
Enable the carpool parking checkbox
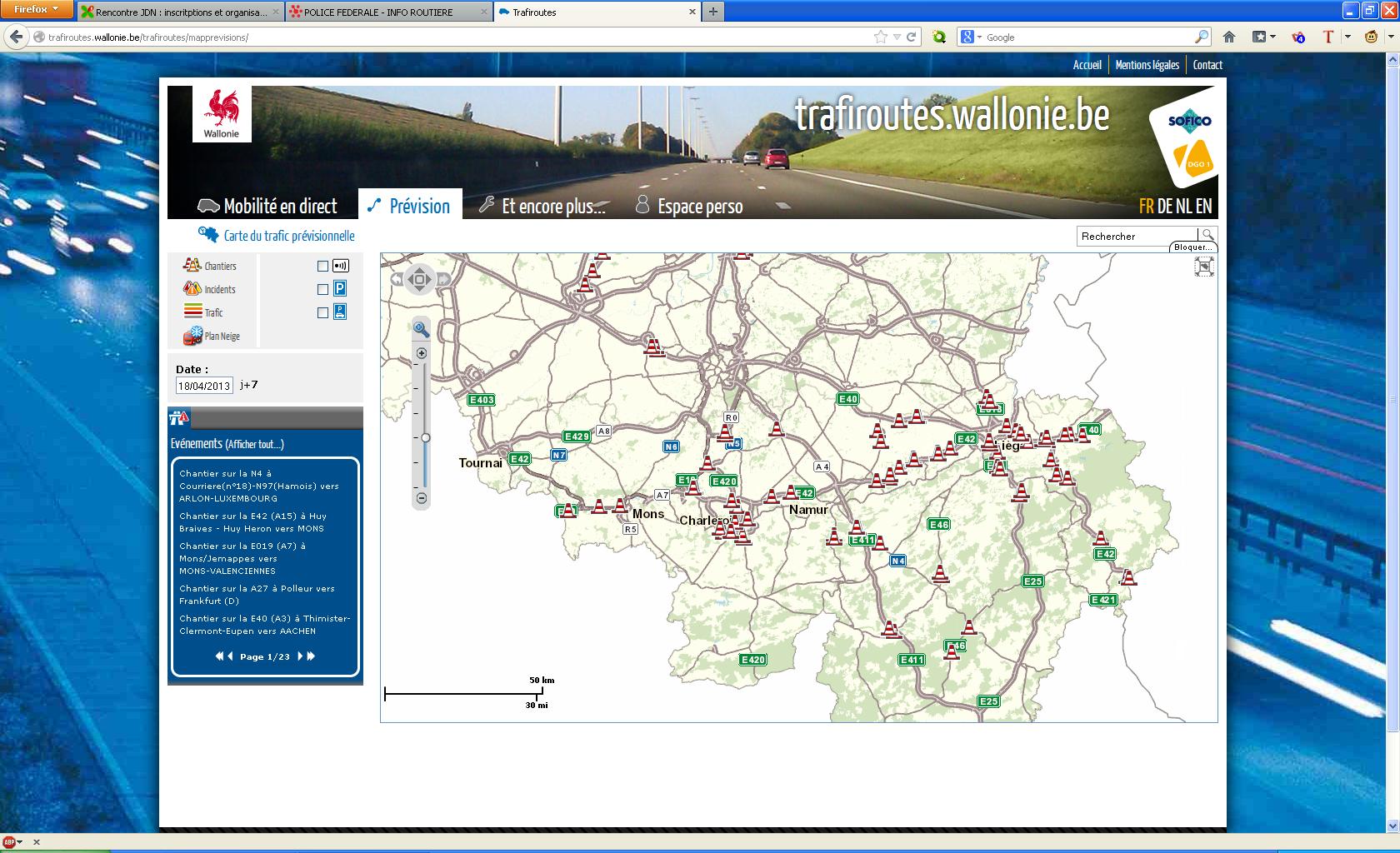(x=322, y=313)
